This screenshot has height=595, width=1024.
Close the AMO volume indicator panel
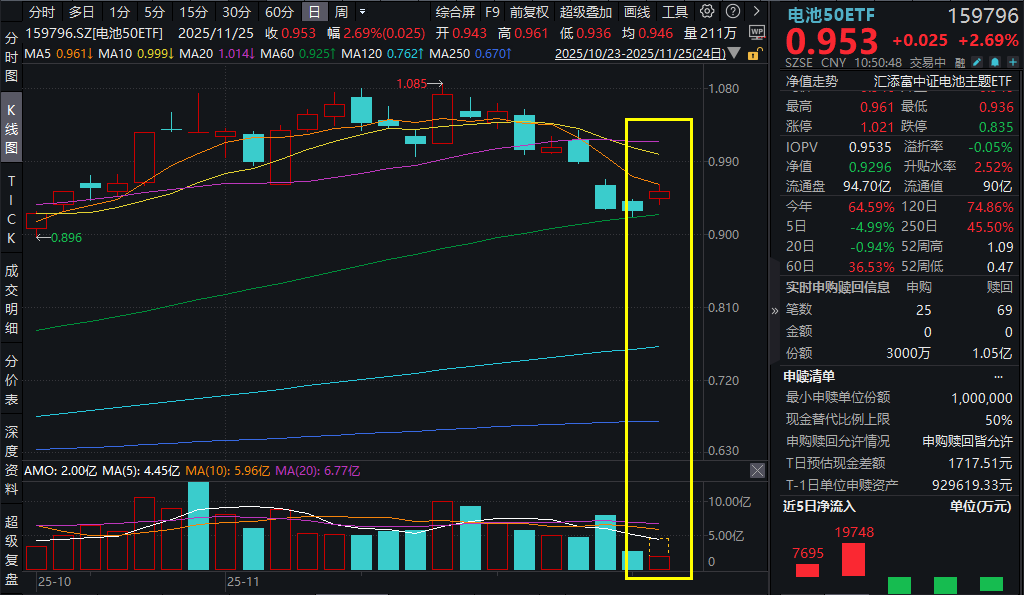pos(757,470)
